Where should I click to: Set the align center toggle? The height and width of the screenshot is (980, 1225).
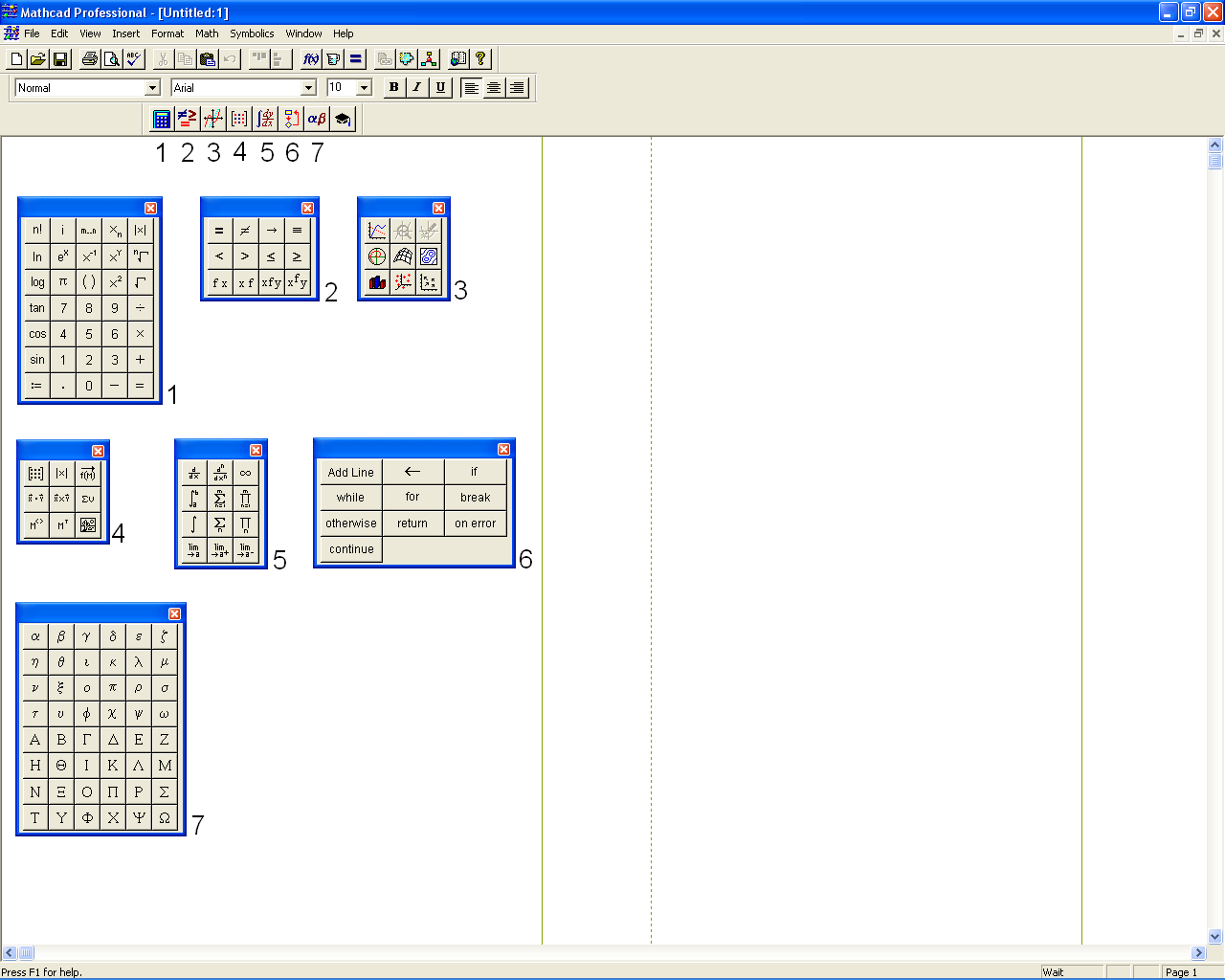coord(494,87)
